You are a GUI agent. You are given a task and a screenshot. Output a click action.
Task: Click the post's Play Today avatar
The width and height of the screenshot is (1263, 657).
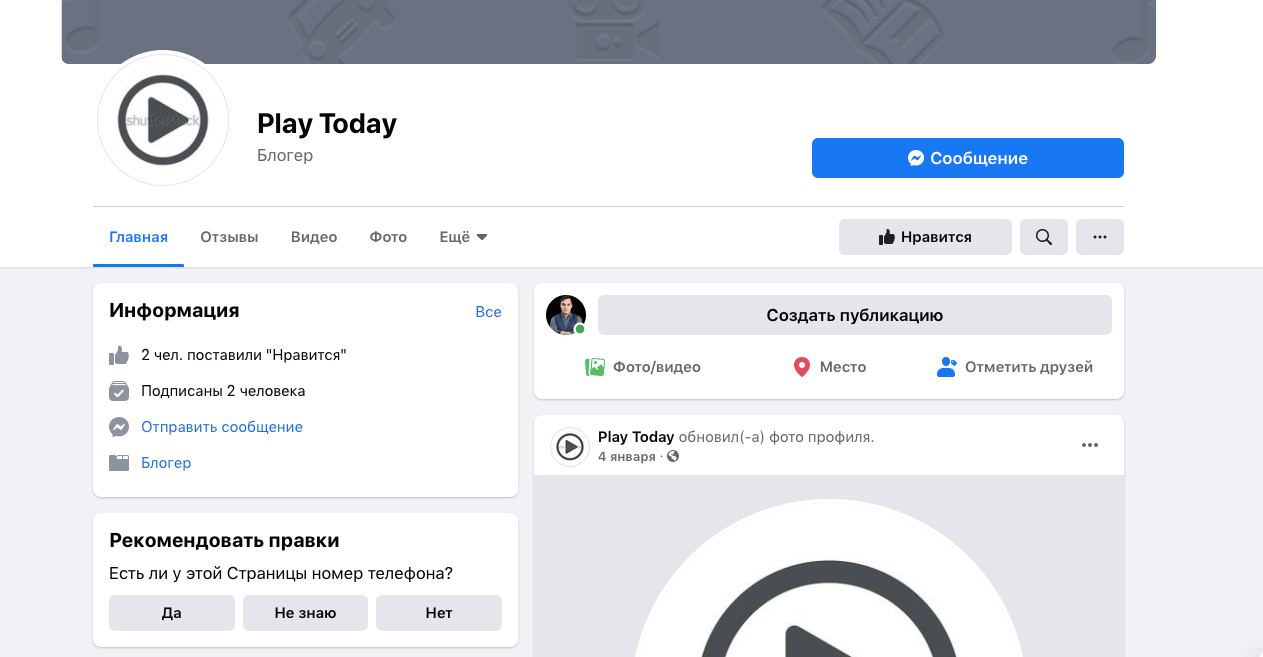570,447
